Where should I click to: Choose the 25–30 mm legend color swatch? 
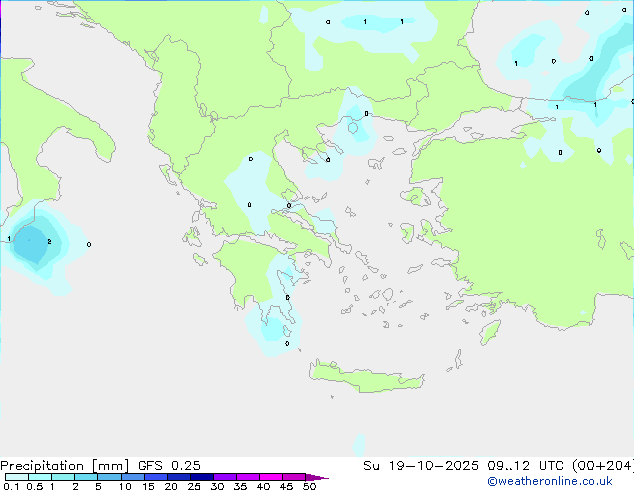202,477
